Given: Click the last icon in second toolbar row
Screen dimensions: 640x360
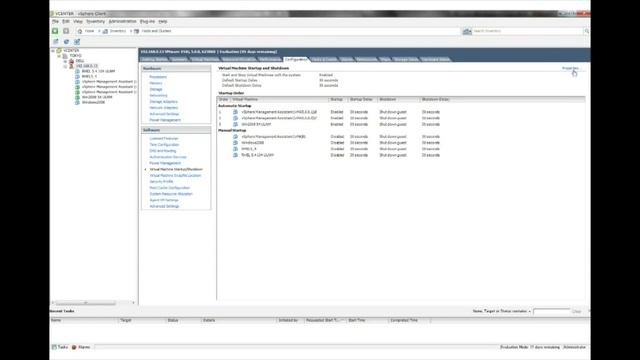Looking at the screenshot, I should click(x=77, y=42).
